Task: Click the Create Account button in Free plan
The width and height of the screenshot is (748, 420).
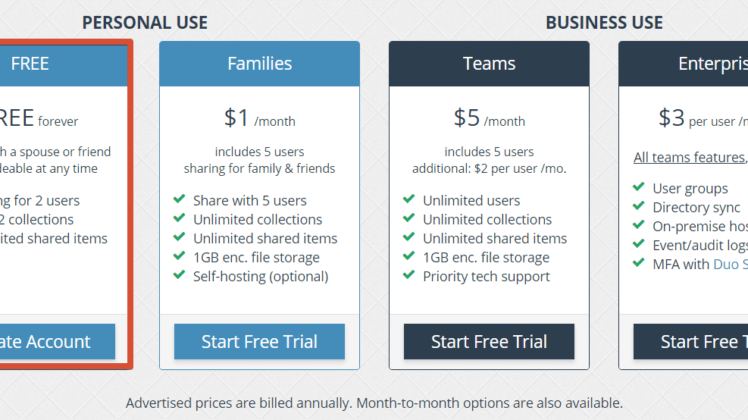Action: click(x=57, y=342)
